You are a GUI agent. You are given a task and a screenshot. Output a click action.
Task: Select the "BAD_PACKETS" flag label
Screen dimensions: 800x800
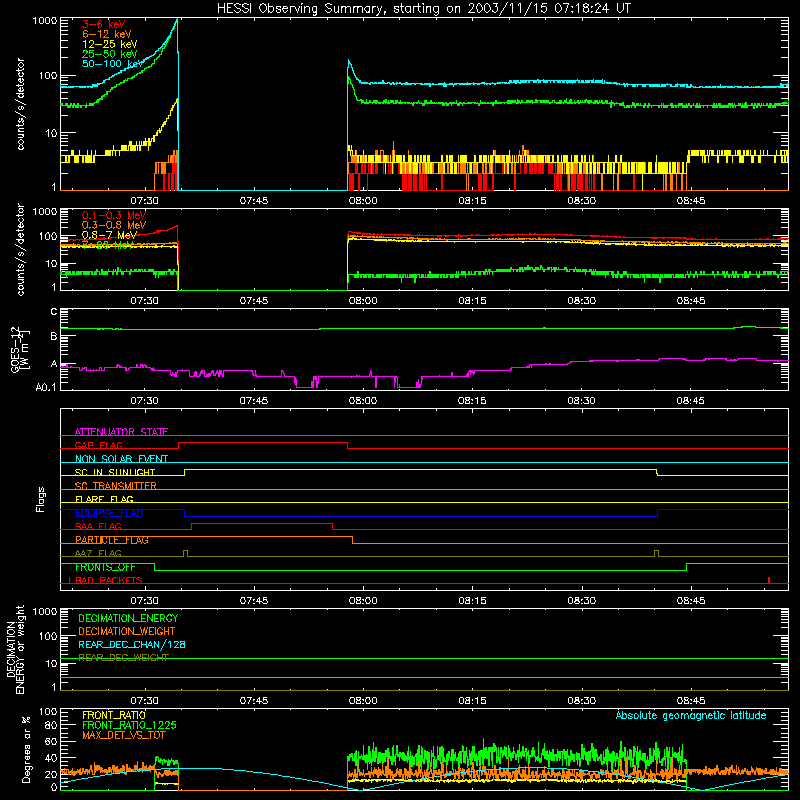click(108, 580)
